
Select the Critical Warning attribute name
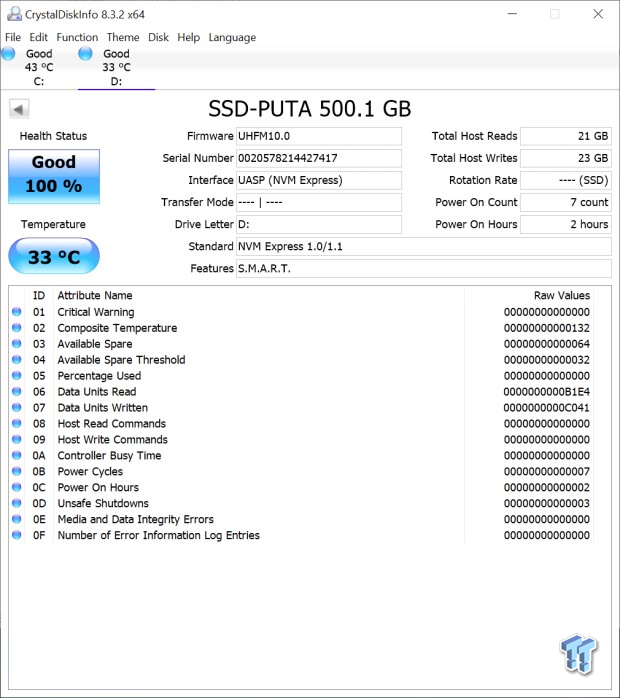tap(96, 312)
